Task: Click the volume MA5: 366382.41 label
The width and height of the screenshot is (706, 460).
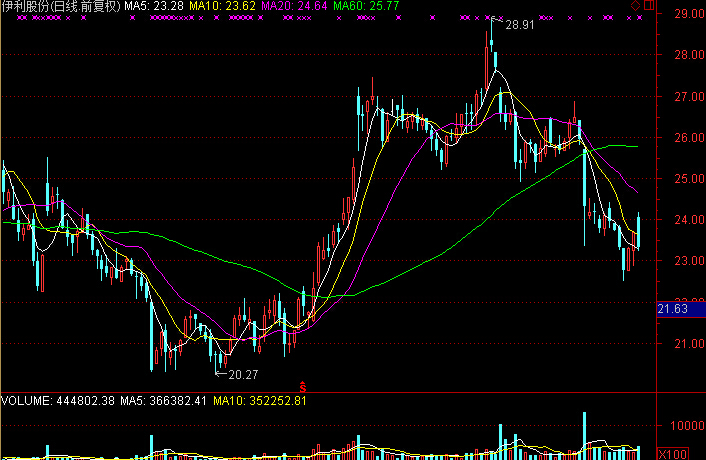Action: click(163, 401)
